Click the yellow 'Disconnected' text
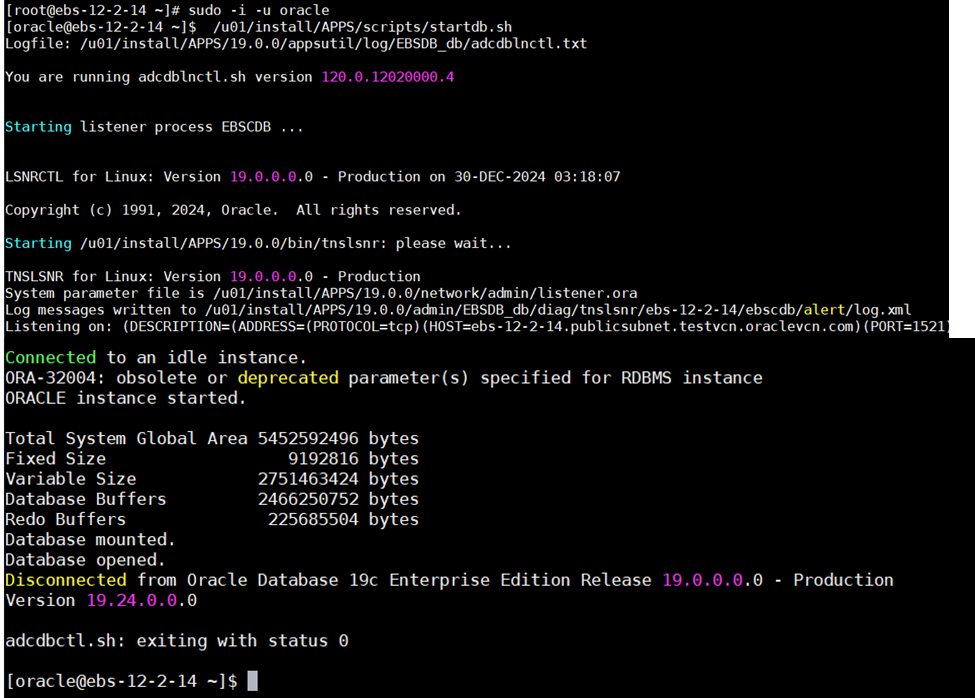Screen dimensions: 975x698 point(66,580)
